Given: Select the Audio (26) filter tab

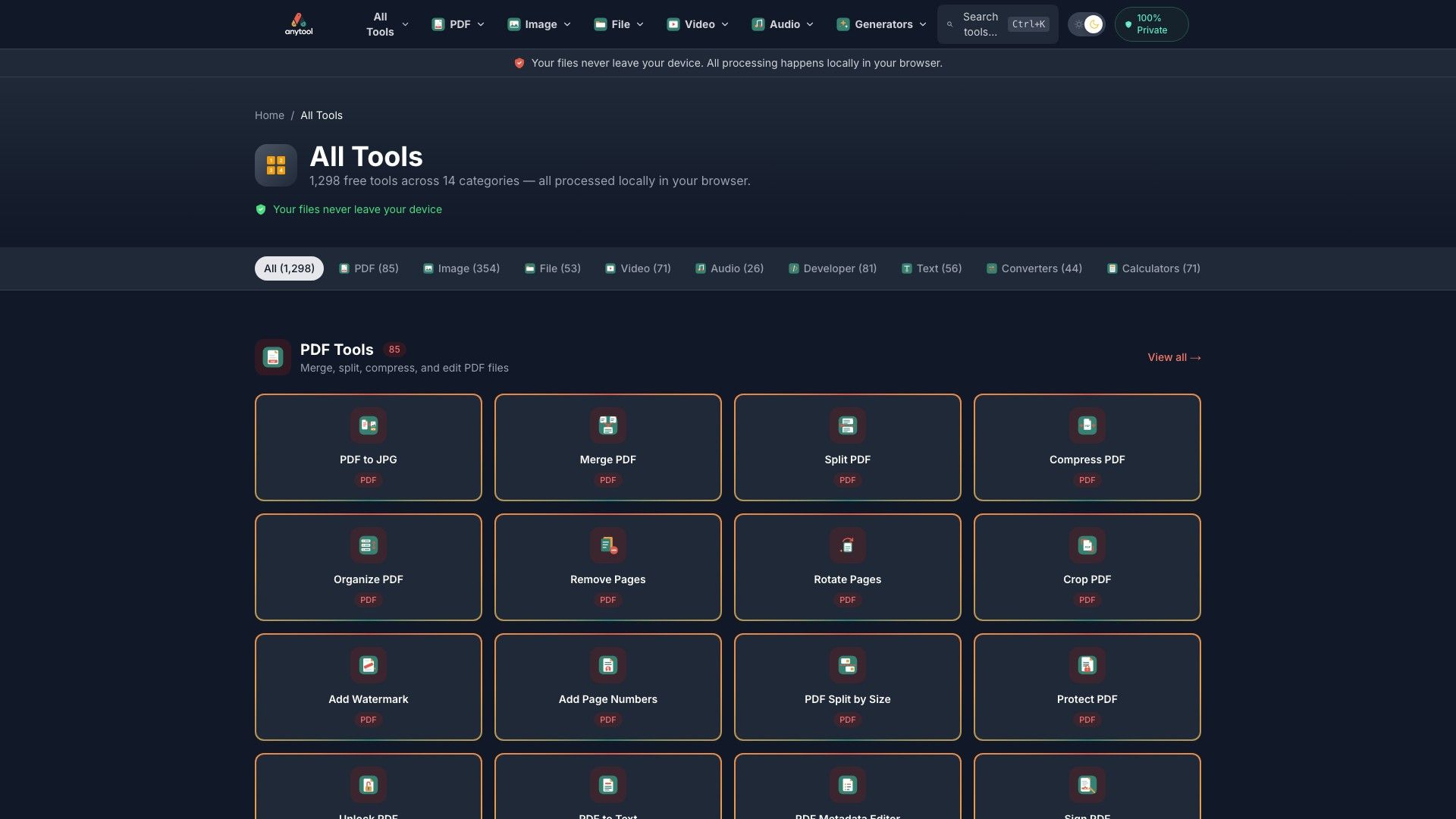Looking at the screenshot, I should [x=730, y=268].
